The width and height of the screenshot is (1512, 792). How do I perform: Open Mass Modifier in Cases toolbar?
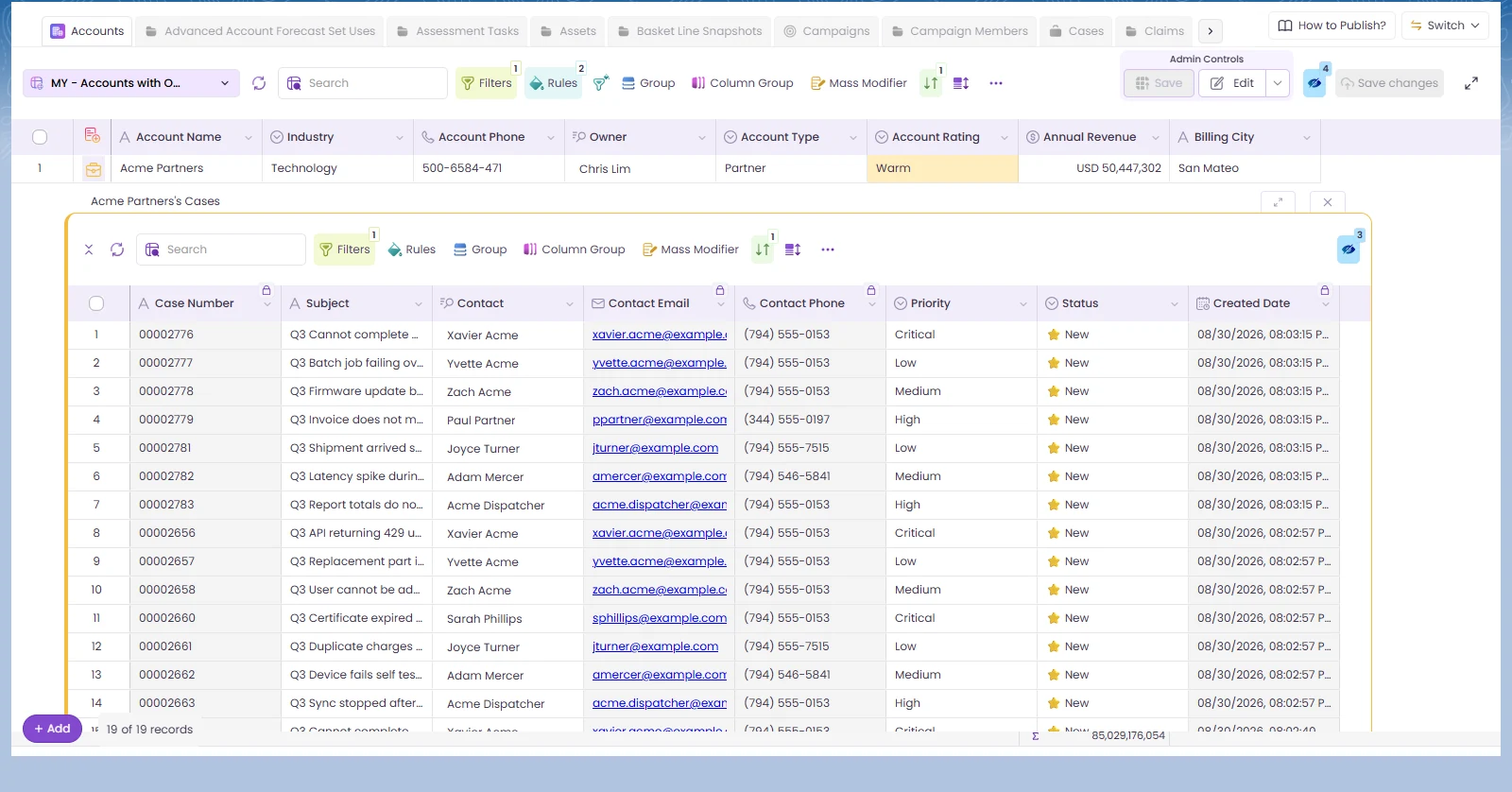pyautogui.click(x=691, y=250)
